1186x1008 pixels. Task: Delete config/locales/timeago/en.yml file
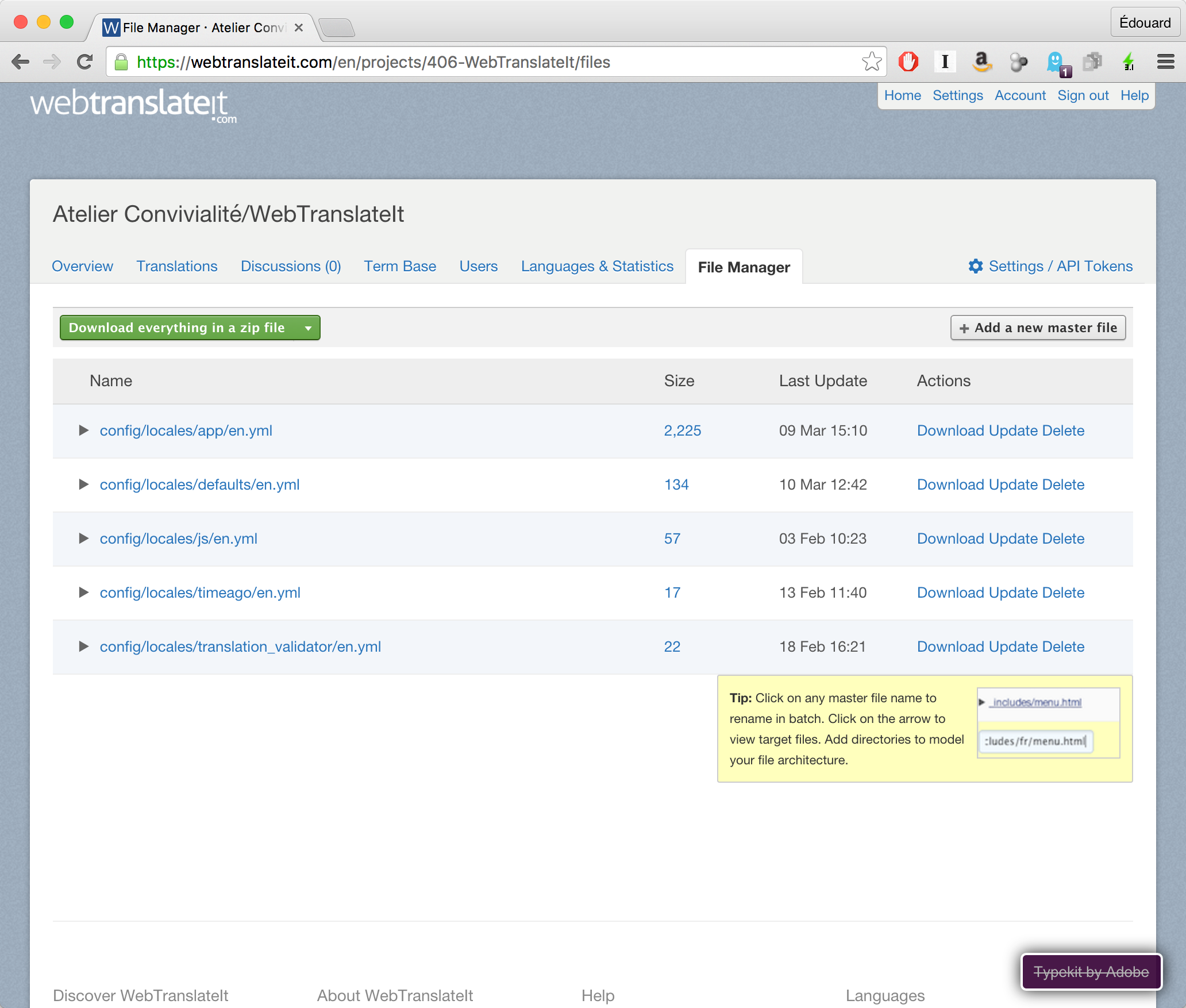click(1063, 593)
